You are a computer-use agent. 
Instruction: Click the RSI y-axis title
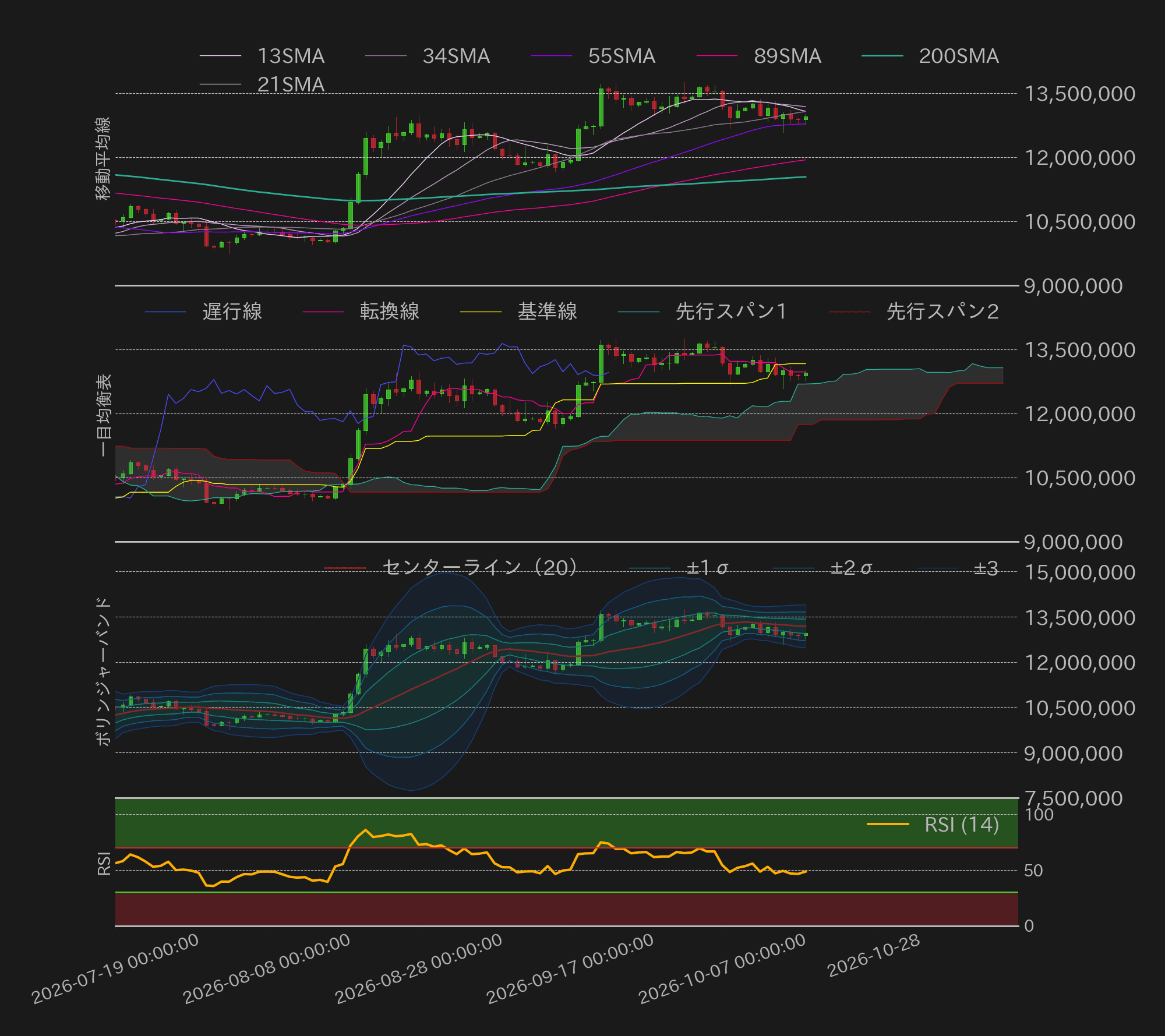click(104, 863)
